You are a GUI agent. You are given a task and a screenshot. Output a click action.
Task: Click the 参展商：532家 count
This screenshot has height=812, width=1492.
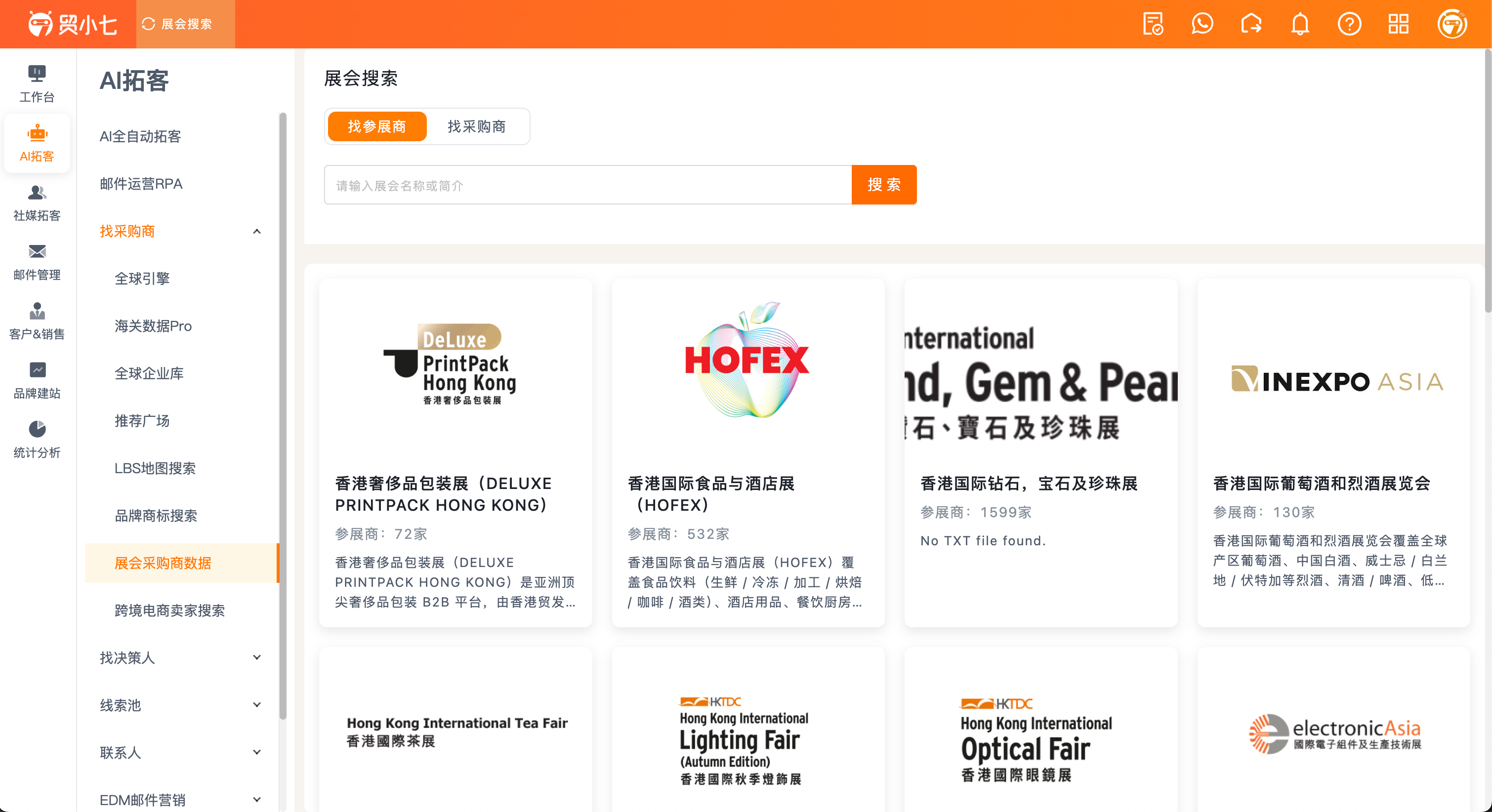click(679, 534)
